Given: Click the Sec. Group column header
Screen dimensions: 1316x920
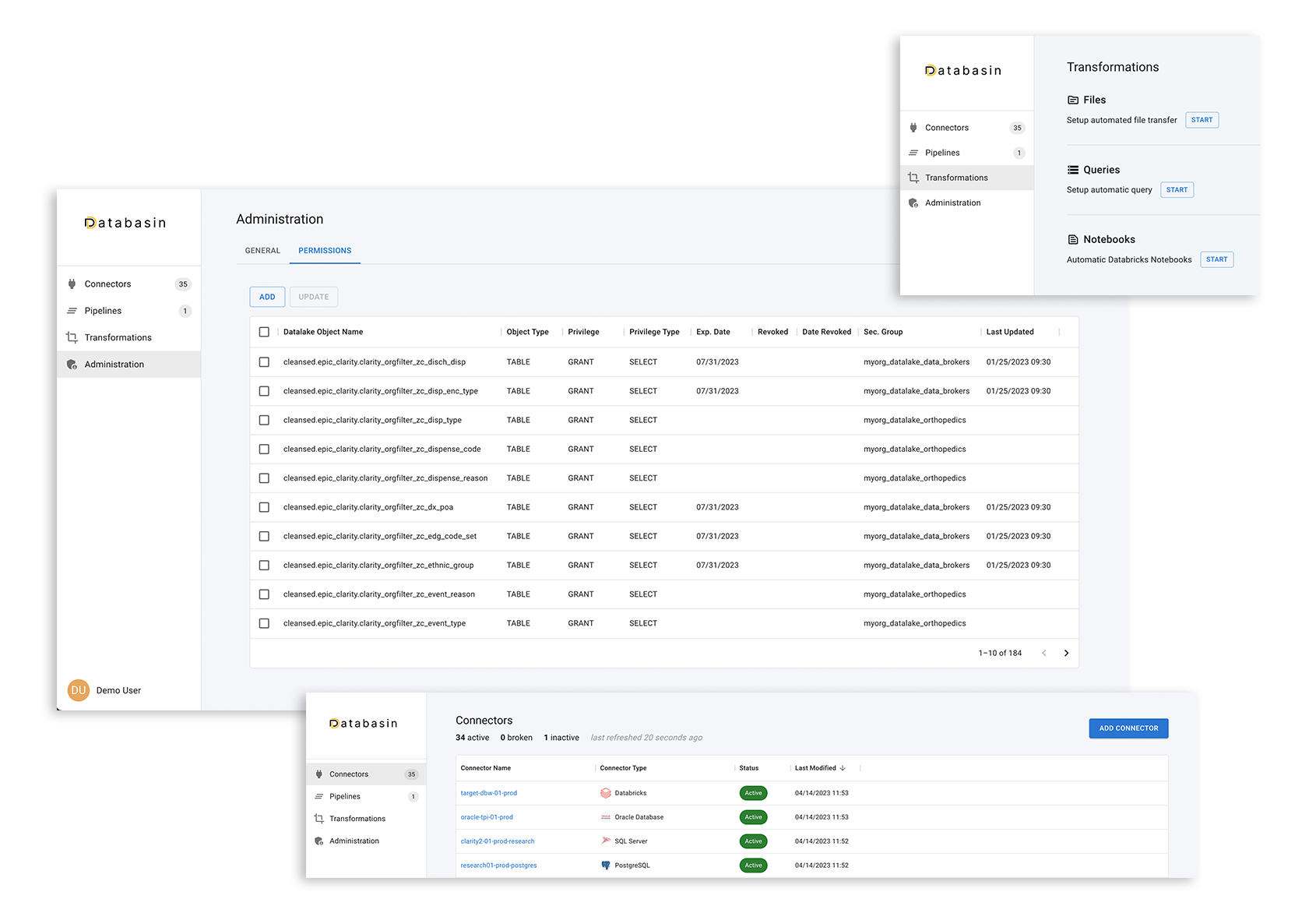Looking at the screenshot, I should [883, 332].
